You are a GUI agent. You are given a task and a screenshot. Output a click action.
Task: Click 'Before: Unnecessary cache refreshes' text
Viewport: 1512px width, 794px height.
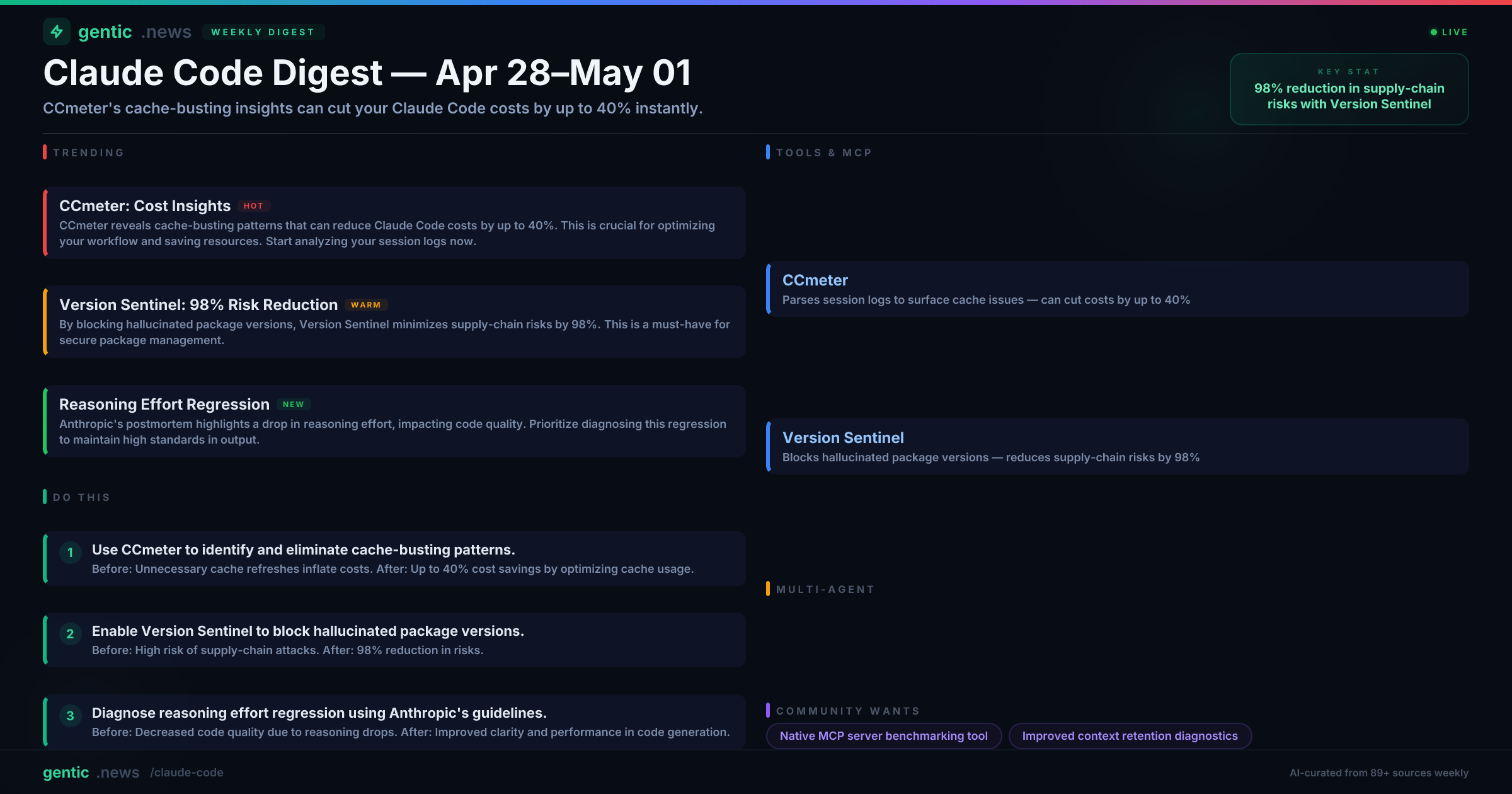[393, 569]
